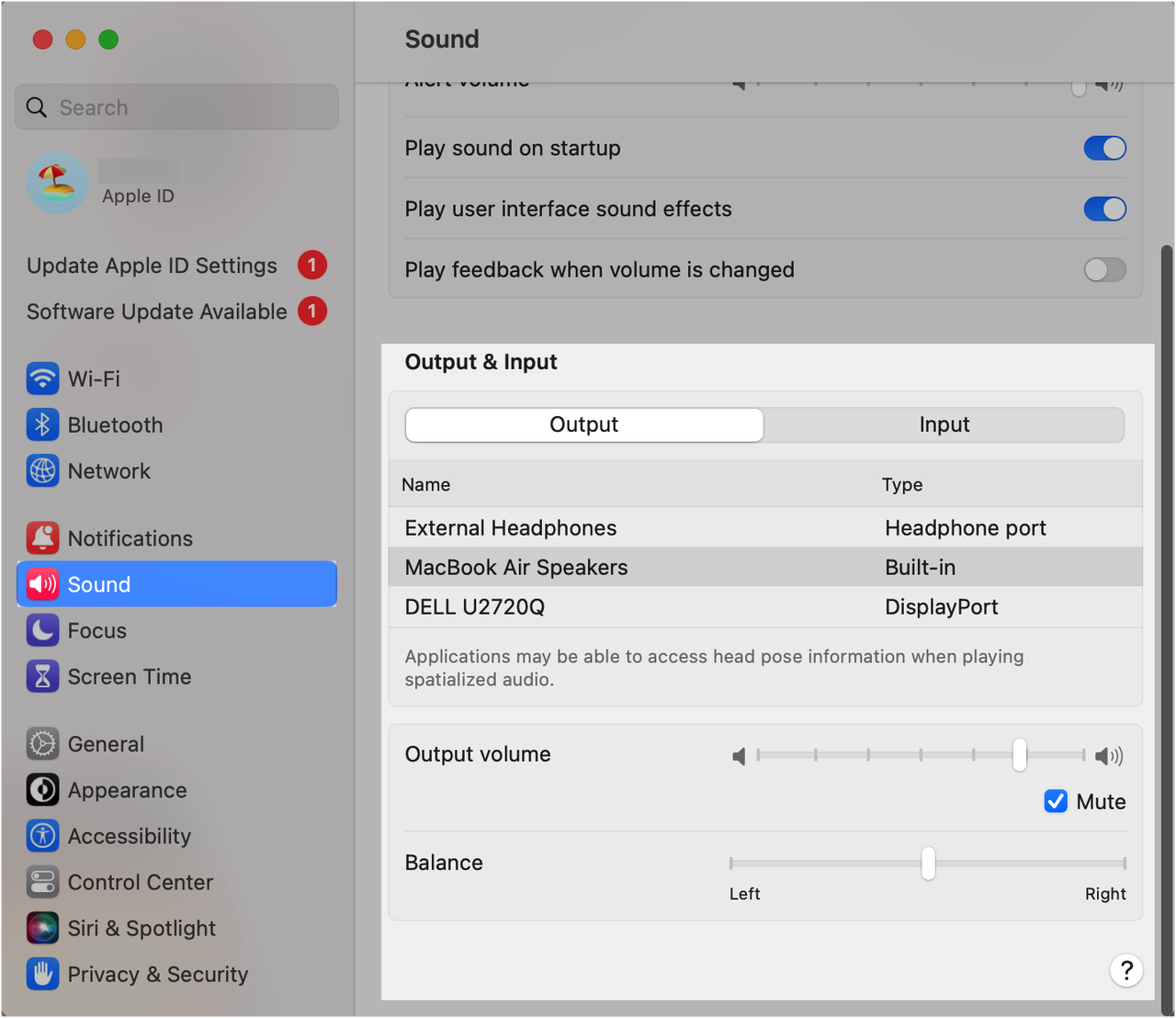Select the Network globe icon
The image size is (1176, 1018).
tap(42, 470)
